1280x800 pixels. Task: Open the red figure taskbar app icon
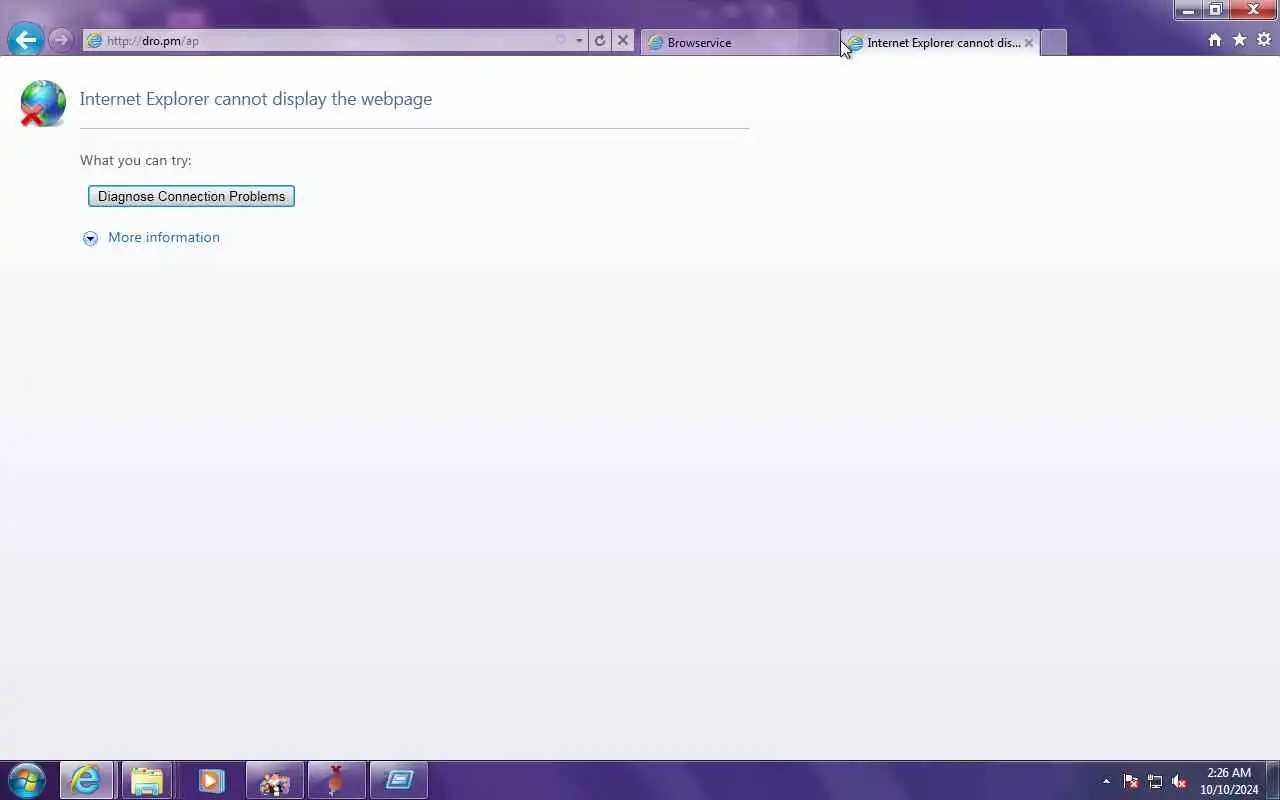click(x=336, y=780)
